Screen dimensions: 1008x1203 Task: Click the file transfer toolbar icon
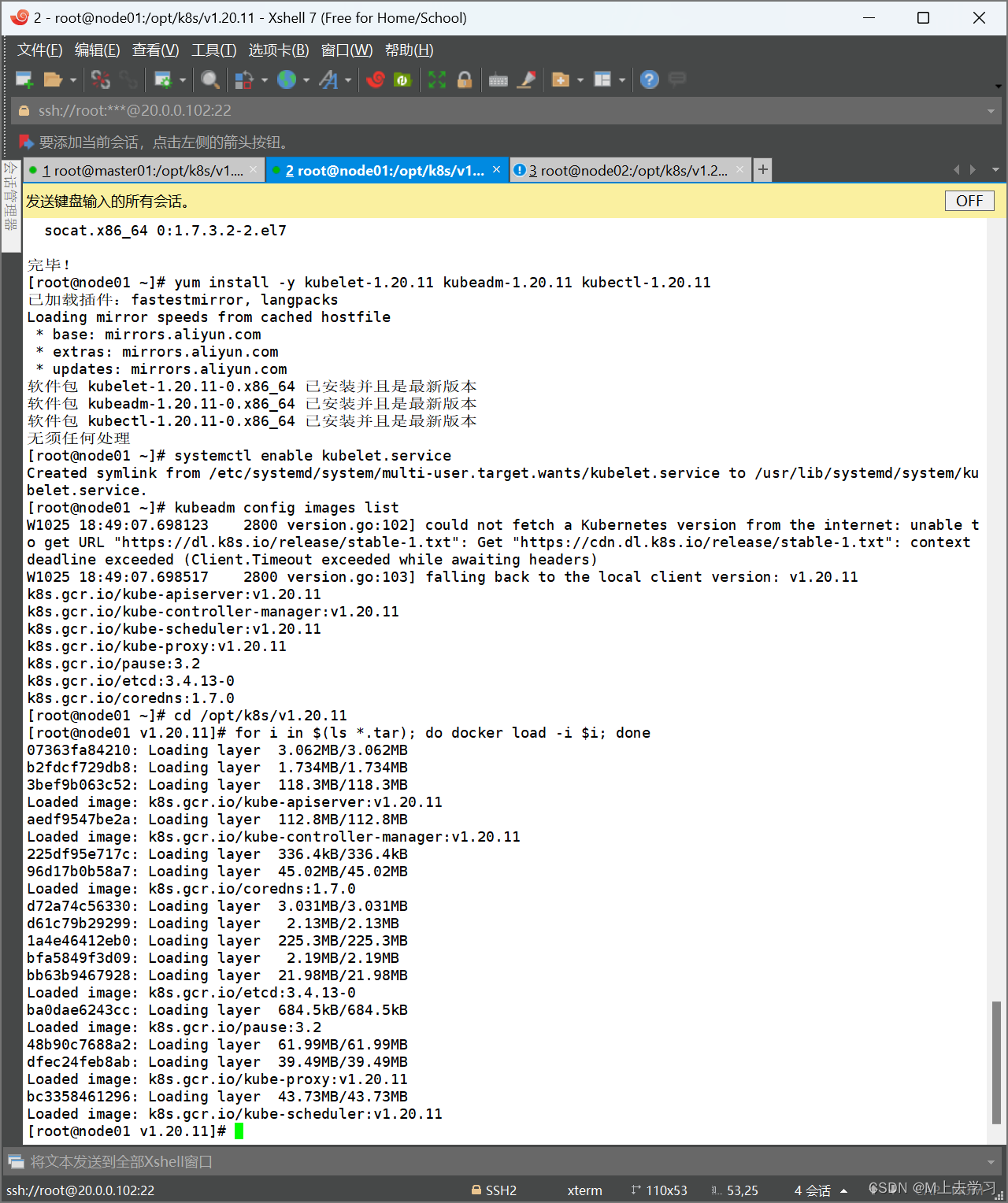pos(245,80)
